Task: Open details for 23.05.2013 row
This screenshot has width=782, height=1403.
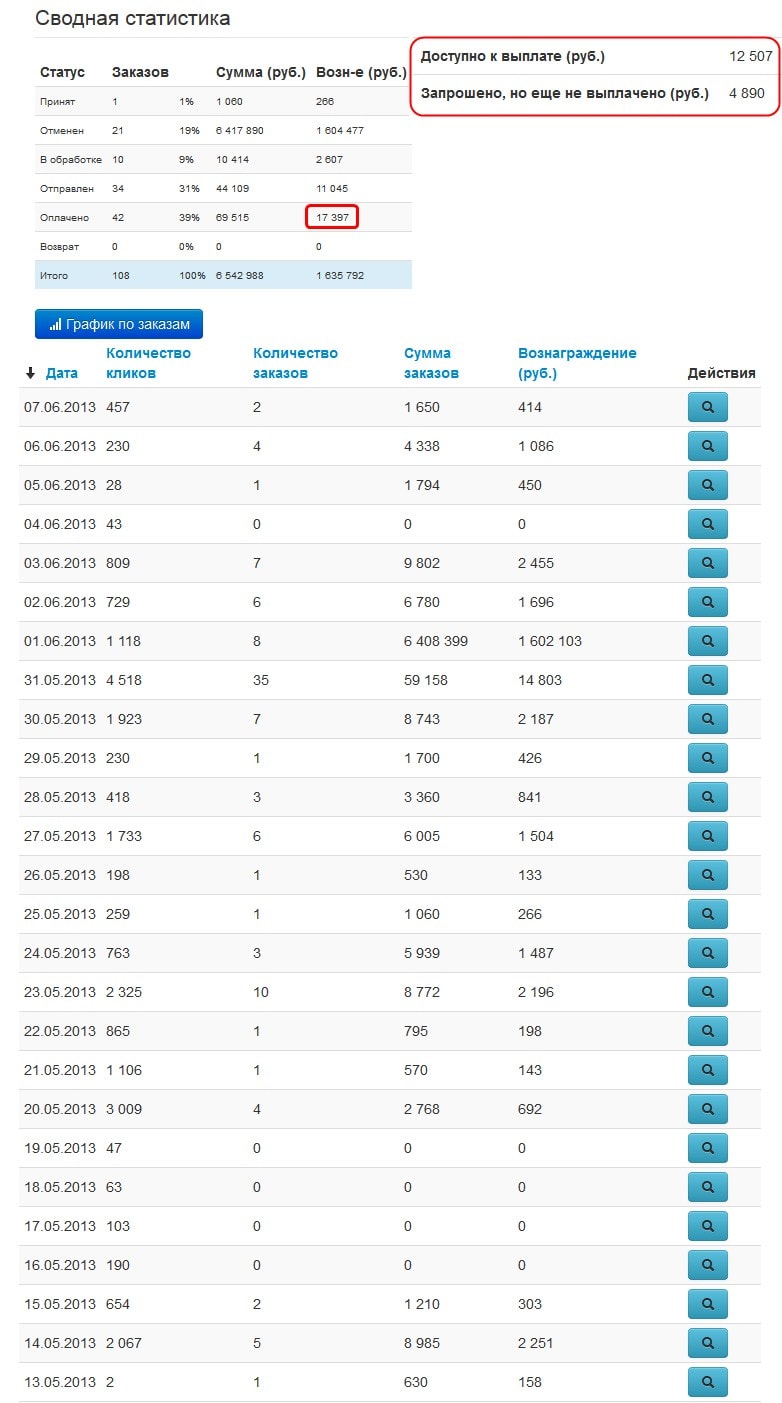Action: (707, 992)
